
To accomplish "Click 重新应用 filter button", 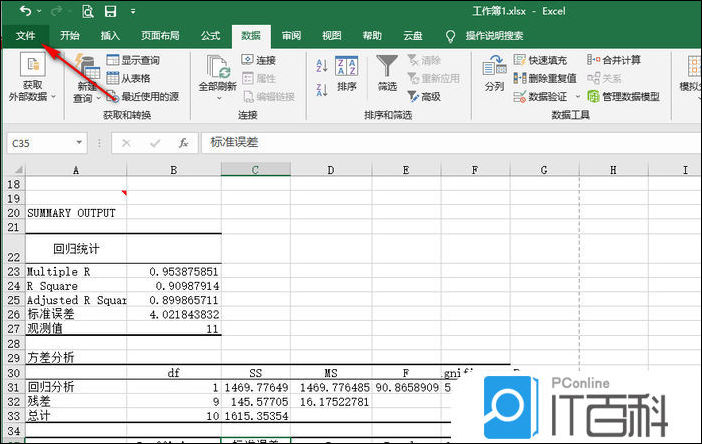I will pos(433,78).
